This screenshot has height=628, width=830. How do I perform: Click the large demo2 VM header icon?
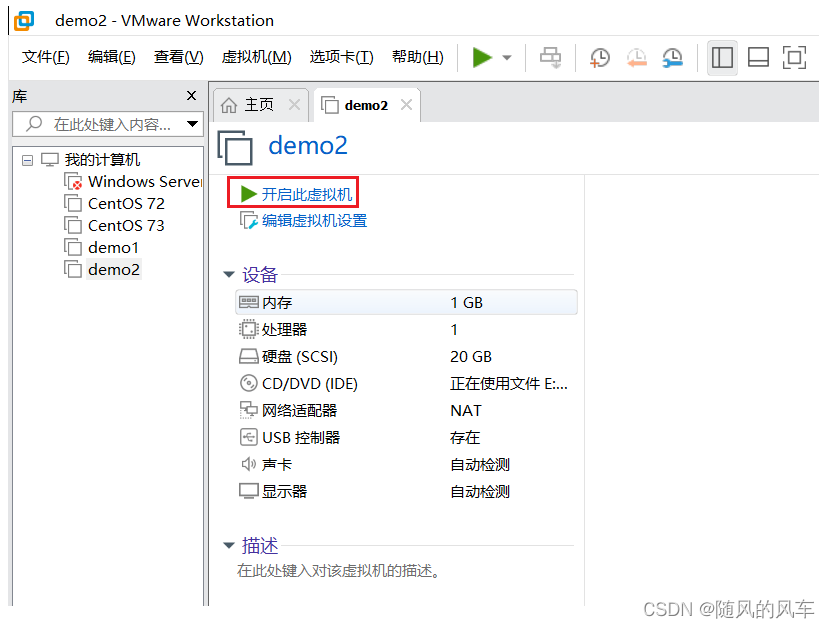235,147
